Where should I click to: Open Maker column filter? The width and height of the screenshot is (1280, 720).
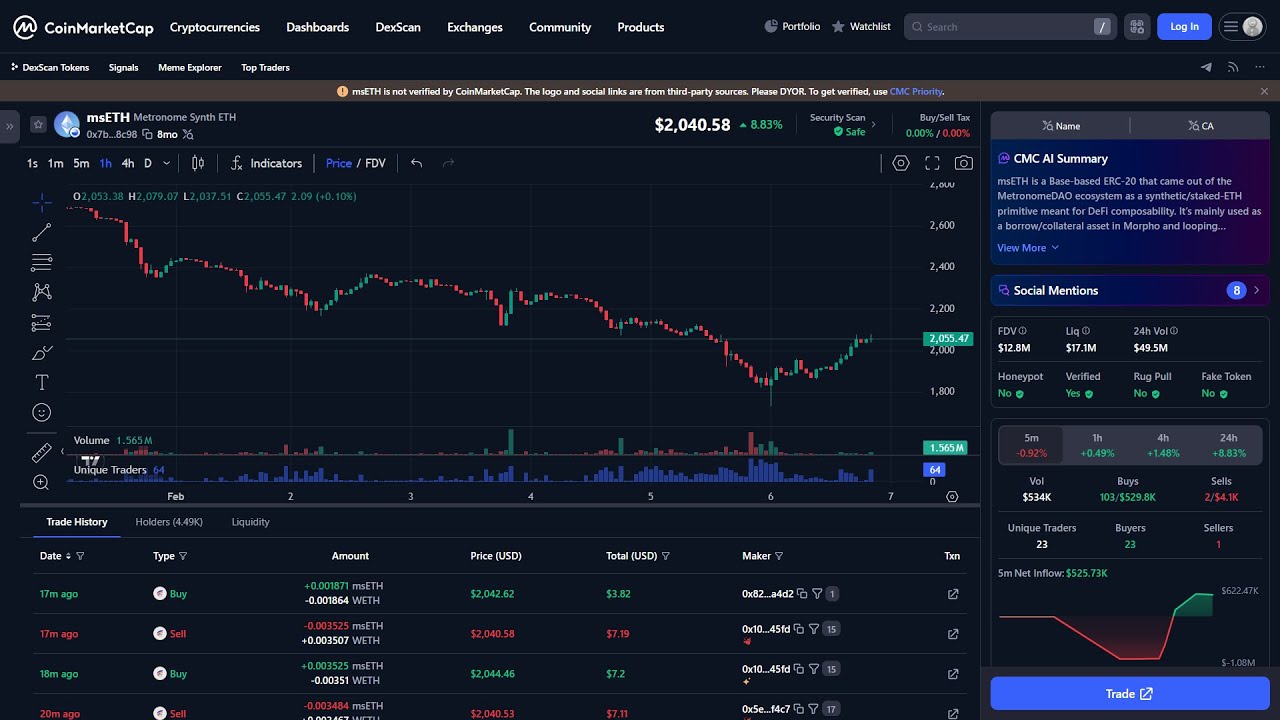[779, 556]
